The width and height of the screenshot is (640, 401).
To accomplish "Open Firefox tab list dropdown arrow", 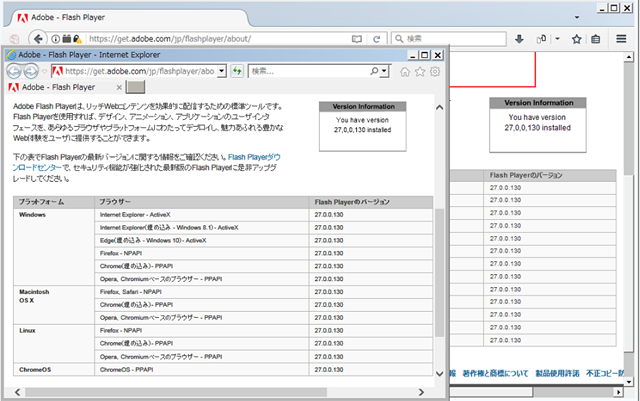I will (x=577, y=18).
